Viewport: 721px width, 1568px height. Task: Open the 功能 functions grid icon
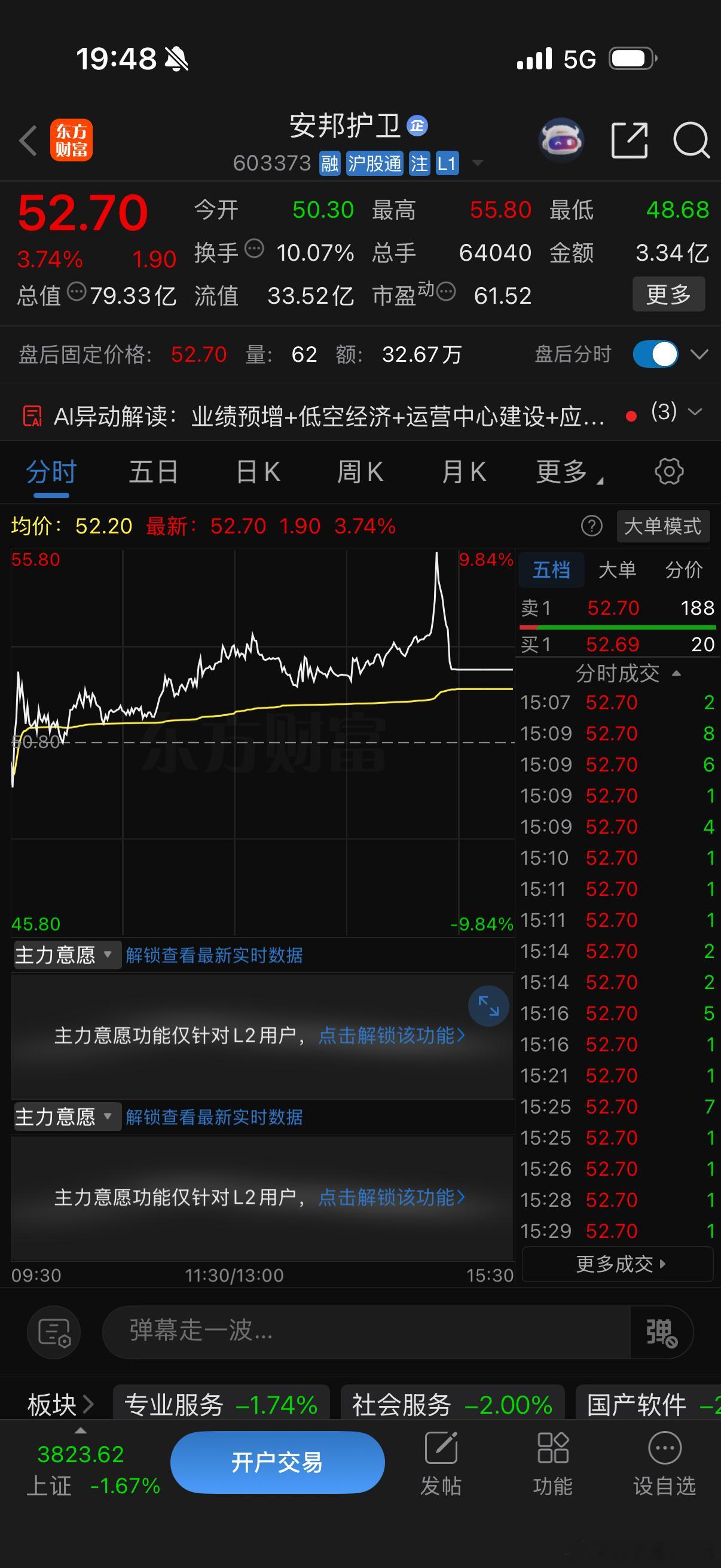(x=552, y=1464)
